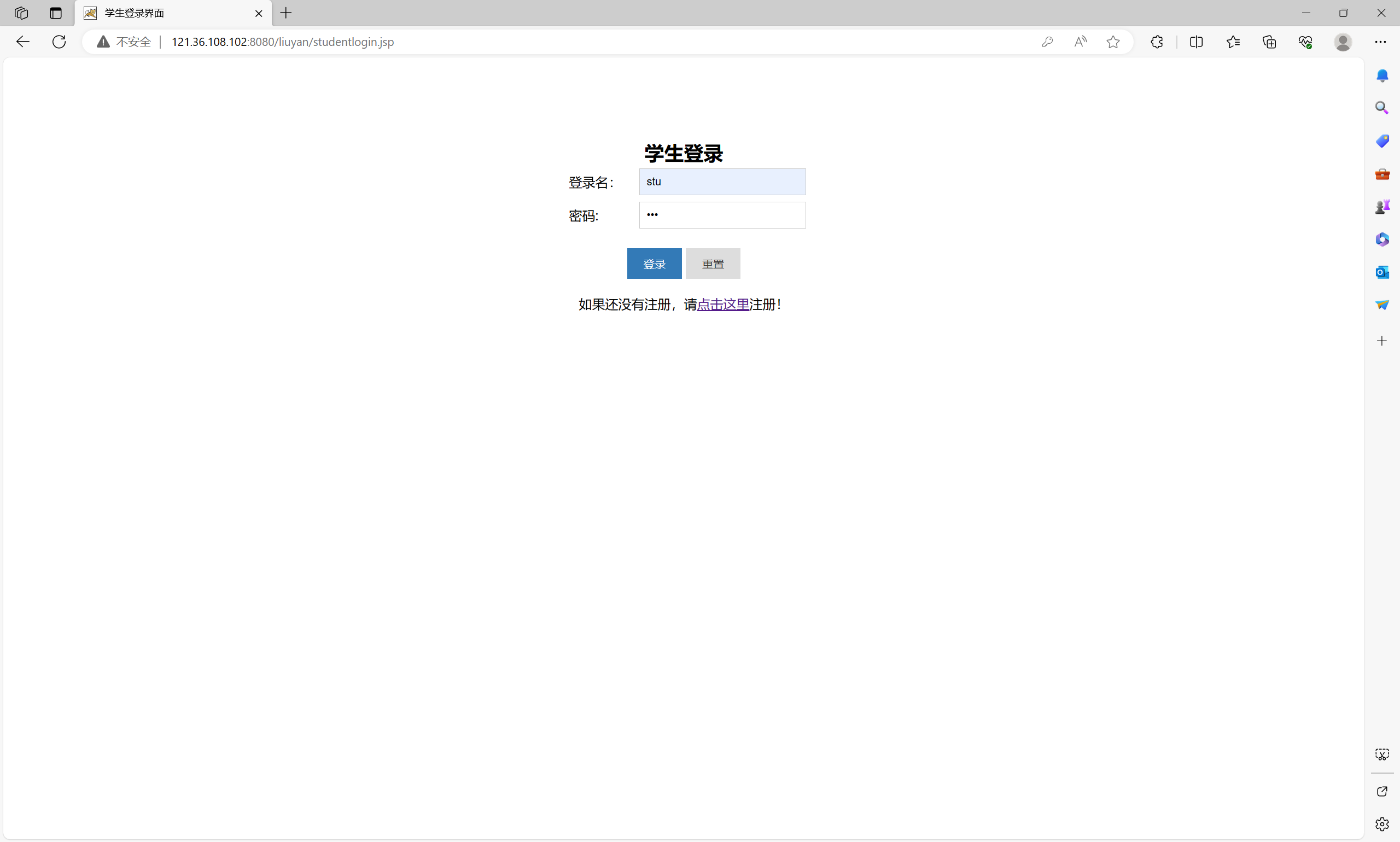Click the 不安全 site security warning
This screenshot has height=842, width=1400.
tap(125, 42)
